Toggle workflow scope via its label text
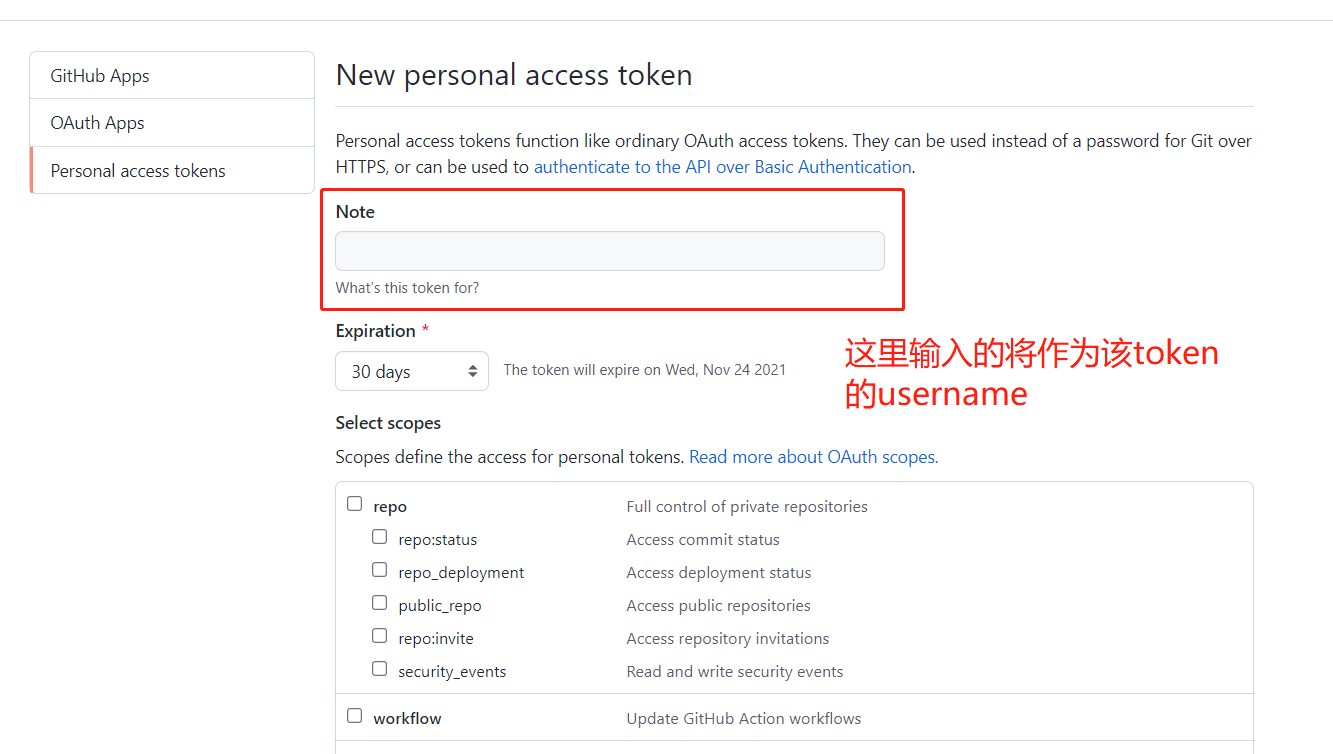The image size is (1333, 754). (407, 718)
